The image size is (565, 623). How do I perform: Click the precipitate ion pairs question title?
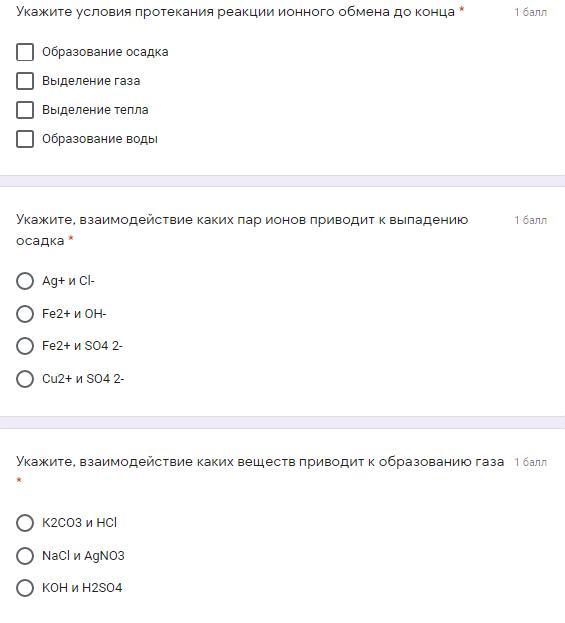(242, 230)
